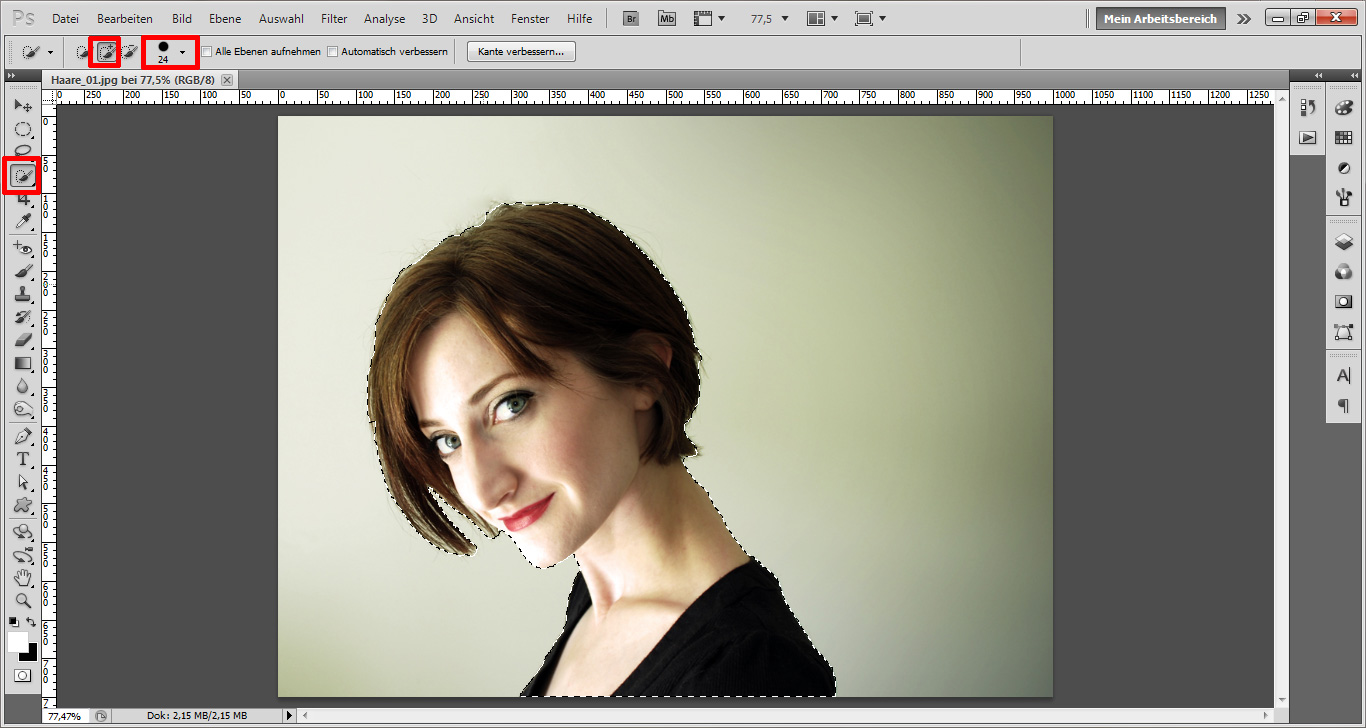This screenshot has width=1366, height=728.
Task: Select the Hand tool
Action: (22, 578)
